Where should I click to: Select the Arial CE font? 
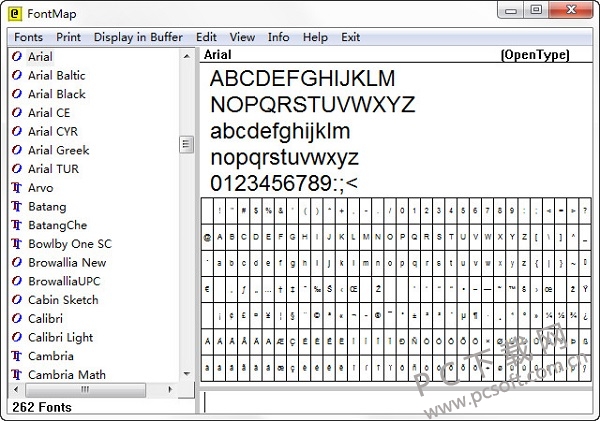[49, 113]
